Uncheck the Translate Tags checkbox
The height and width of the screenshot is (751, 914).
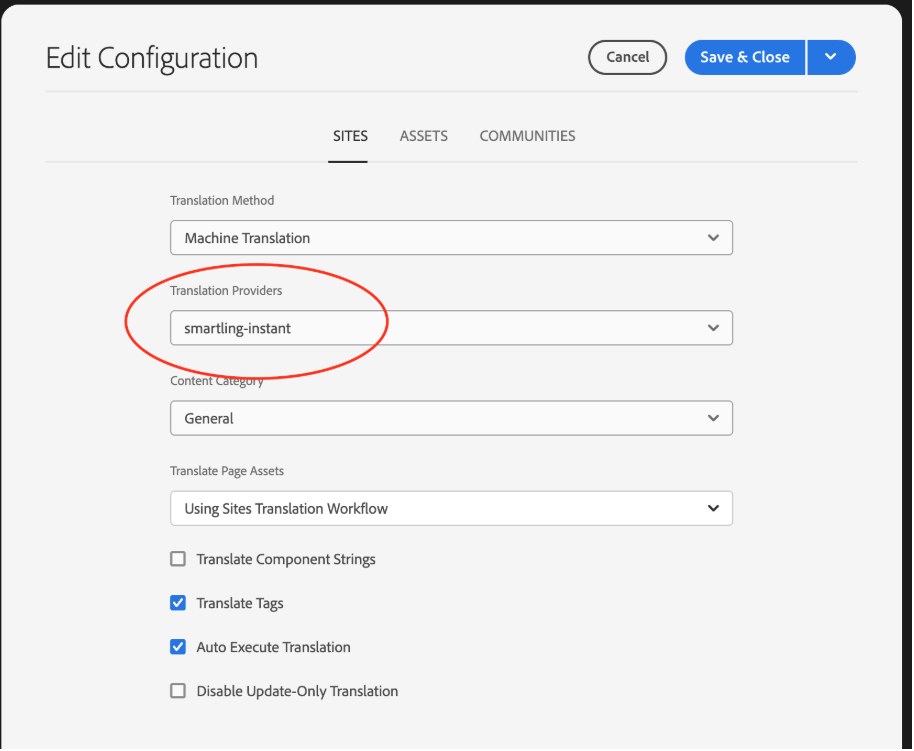tap(178, 603)
